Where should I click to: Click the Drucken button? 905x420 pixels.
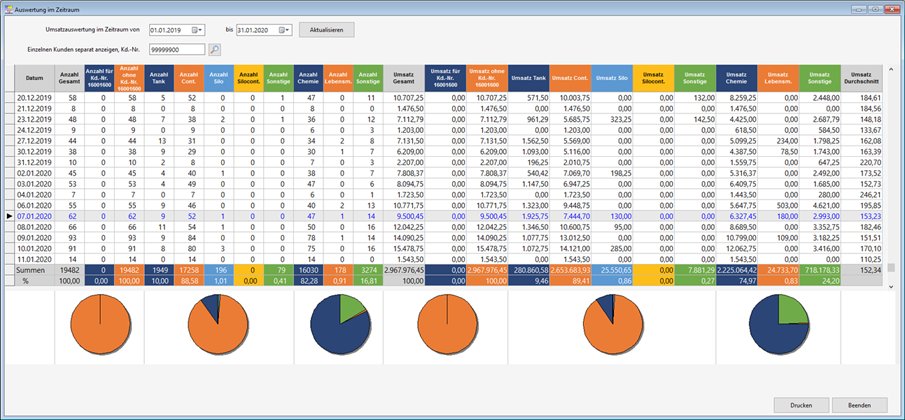[800, 405]
